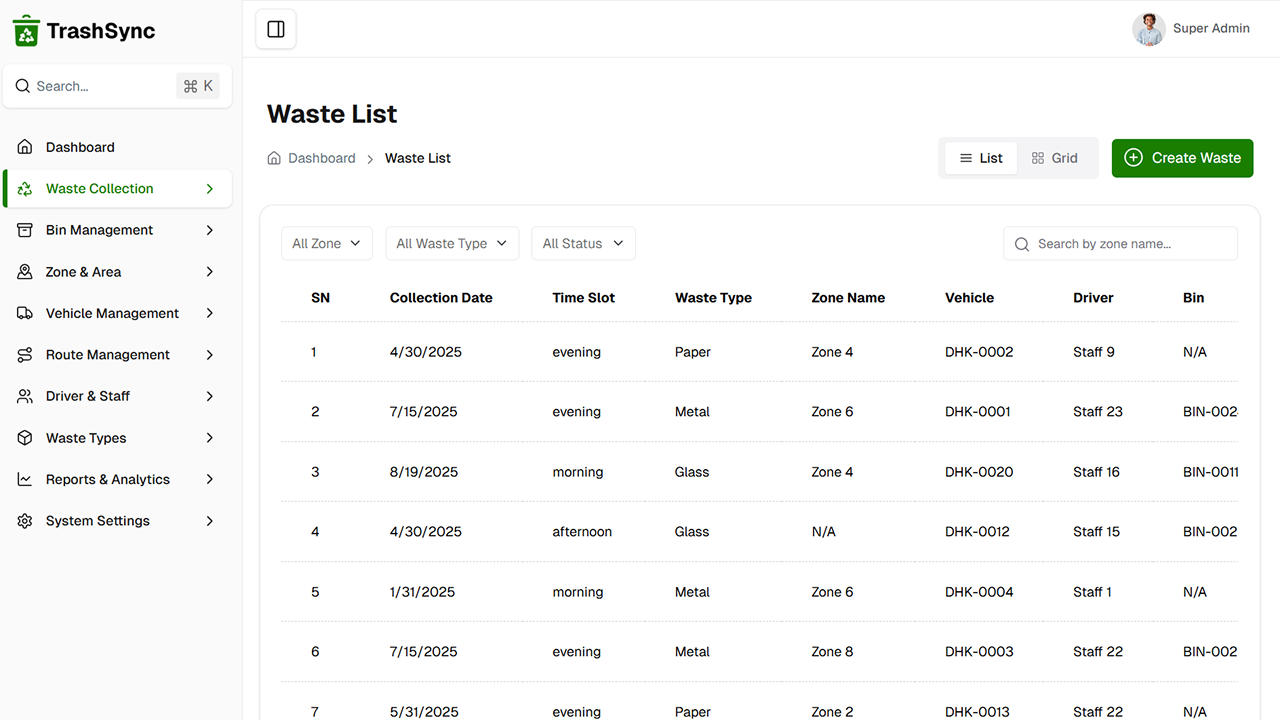Click the TrashSync recycle bin logo
This screenshot has height=720, width=1280.
pos(24,30)
